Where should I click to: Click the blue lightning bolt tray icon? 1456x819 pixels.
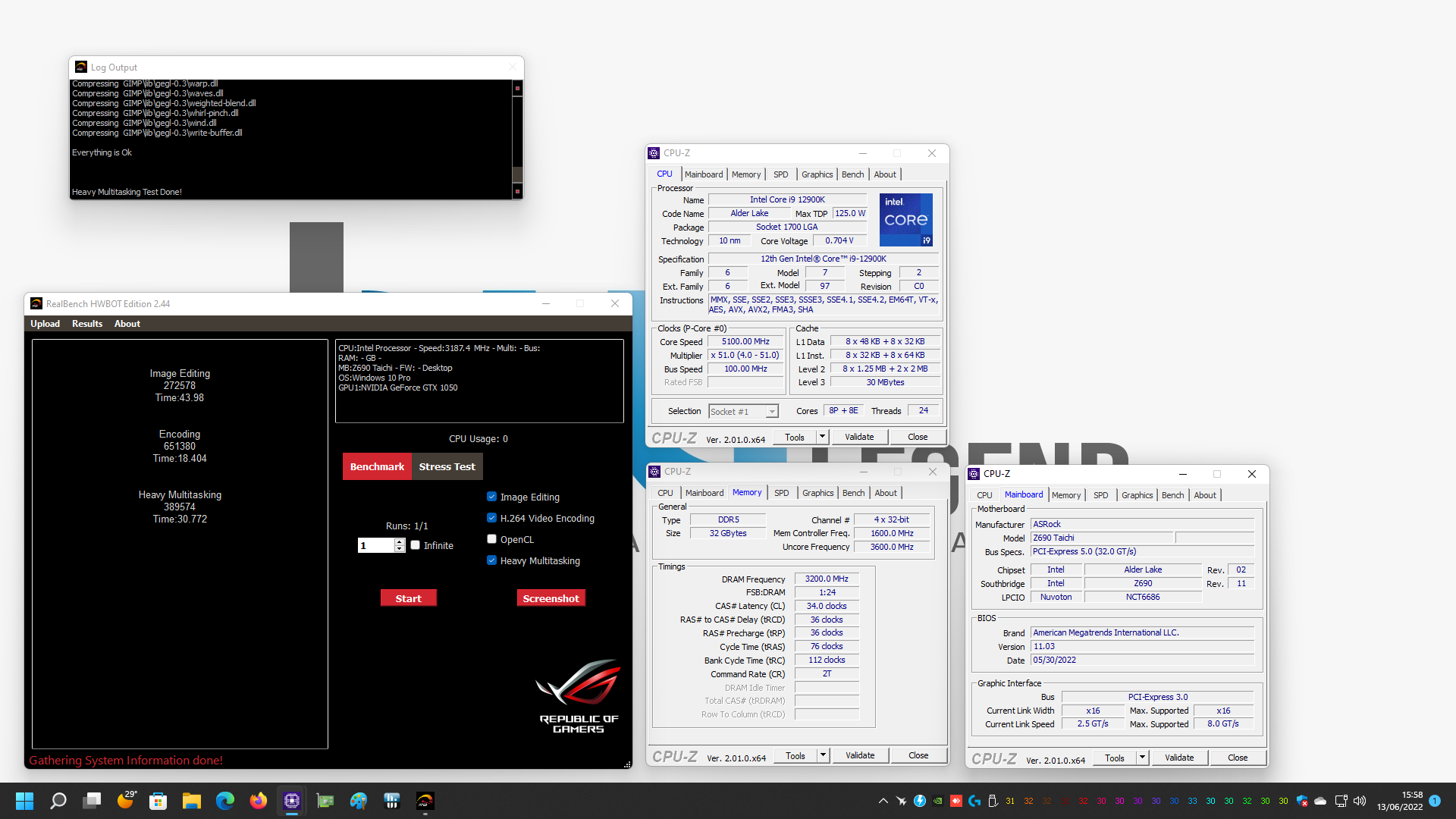tap(920, 801)
